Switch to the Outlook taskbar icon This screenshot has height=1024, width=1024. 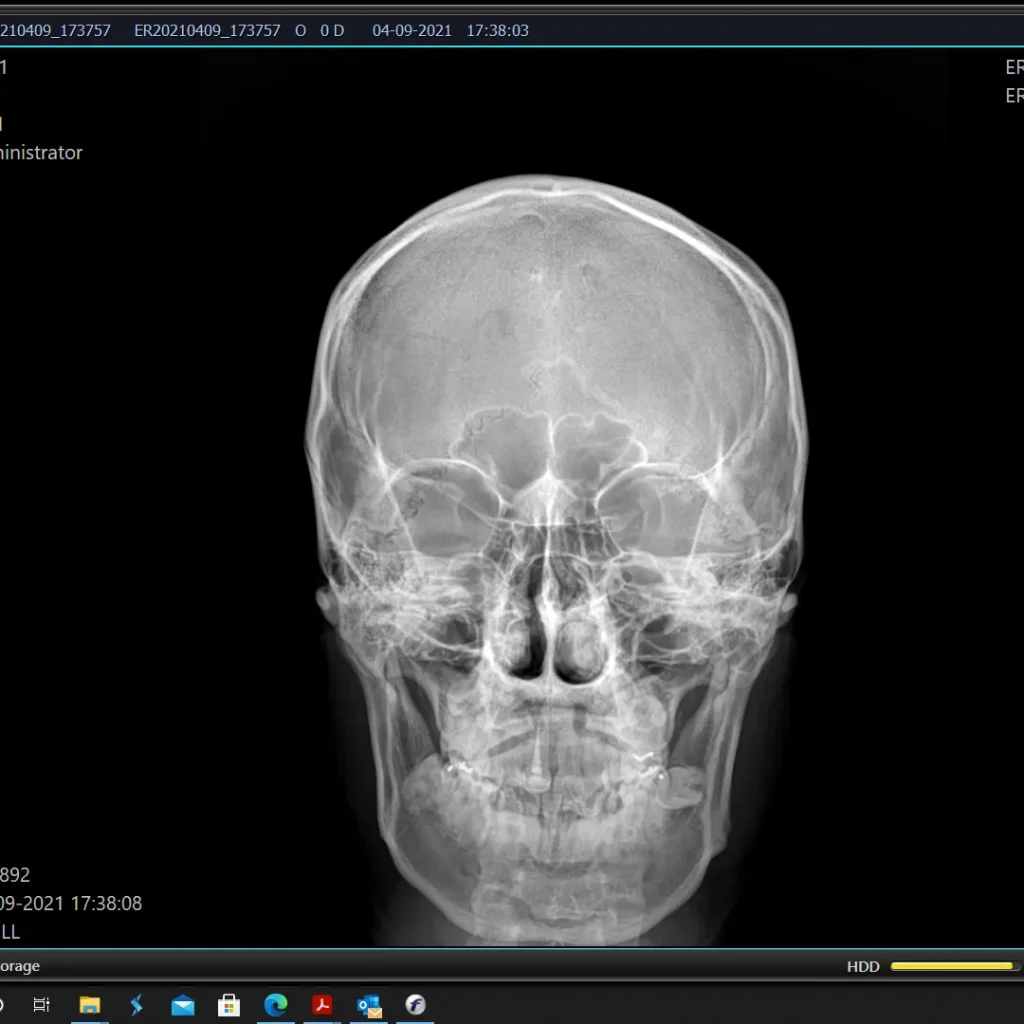point(369,1005)
